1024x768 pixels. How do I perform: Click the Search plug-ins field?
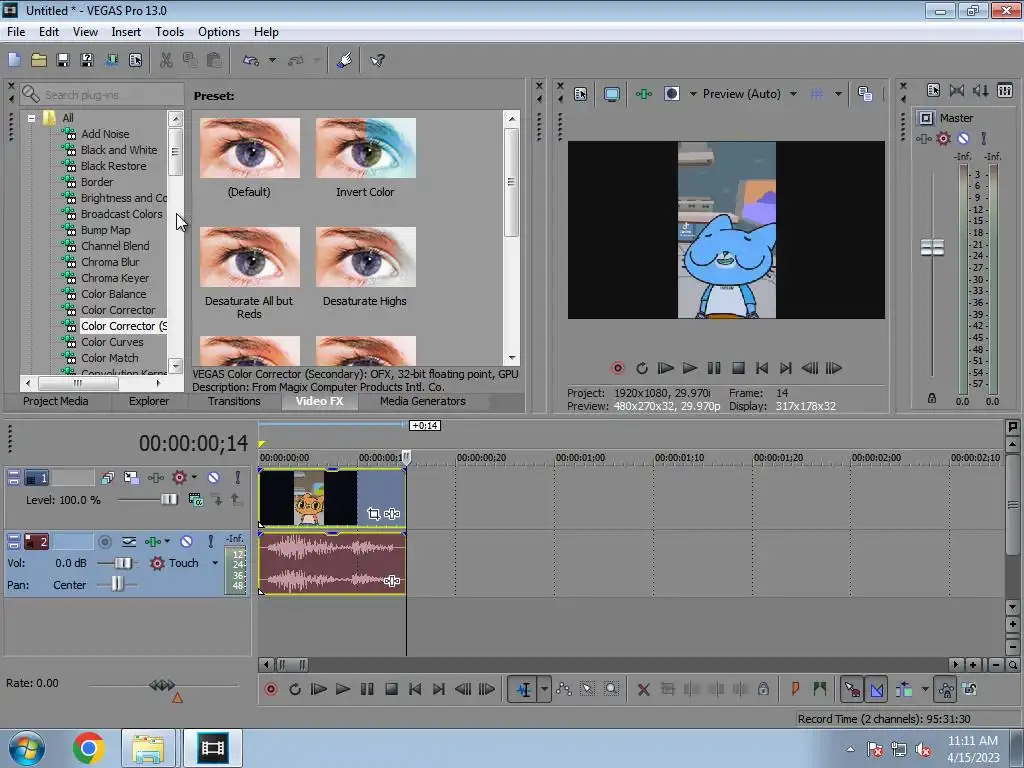pos(101,95)
